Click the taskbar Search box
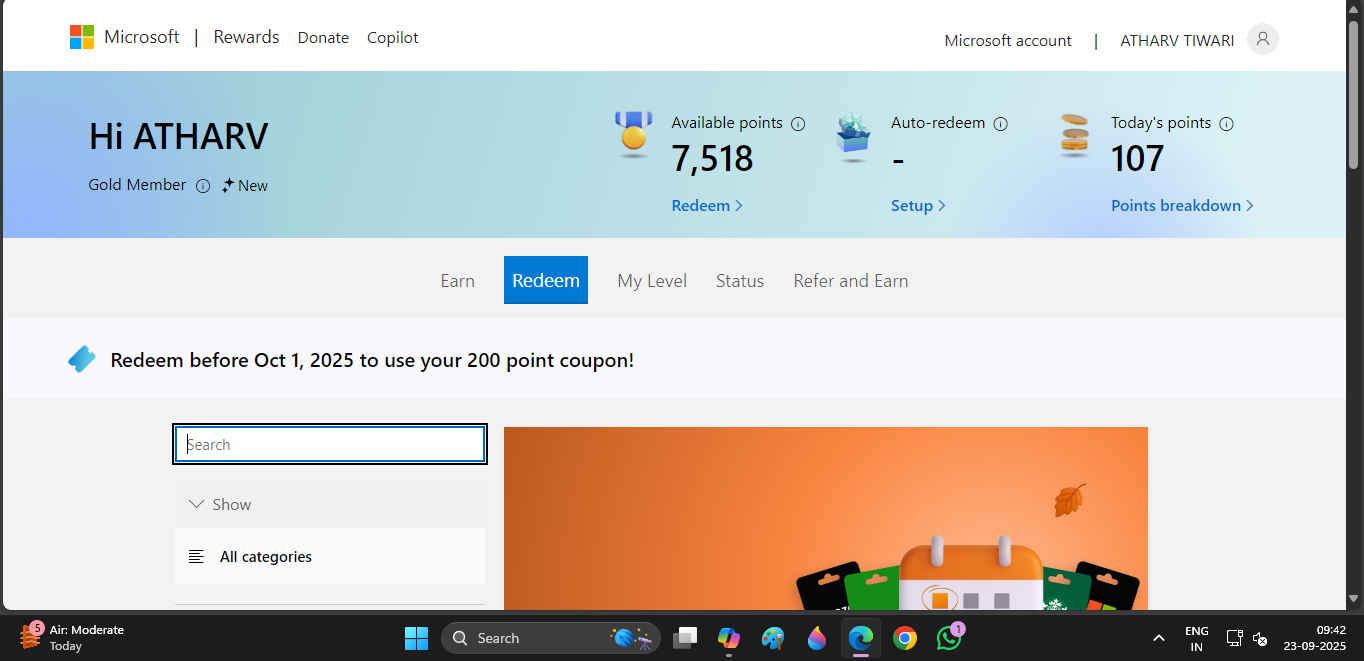The height and width of the screenshot is (661, 1364). tap(551, 638)
